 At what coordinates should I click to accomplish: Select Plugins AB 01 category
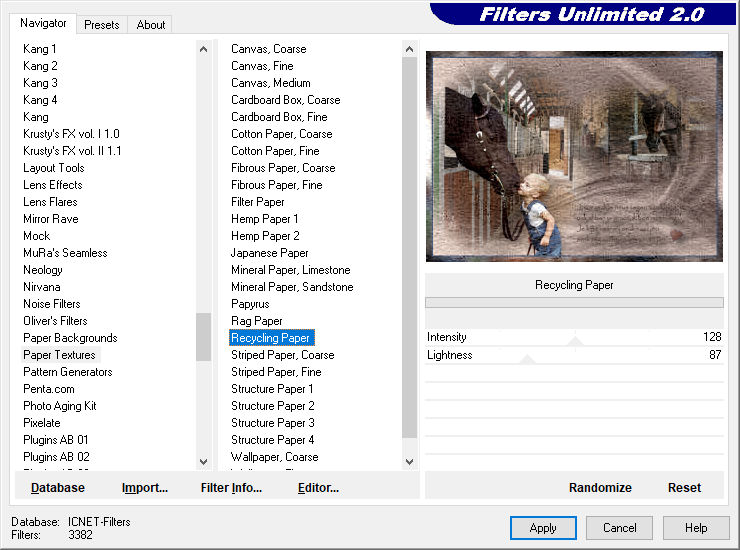[x=56, y=440]
